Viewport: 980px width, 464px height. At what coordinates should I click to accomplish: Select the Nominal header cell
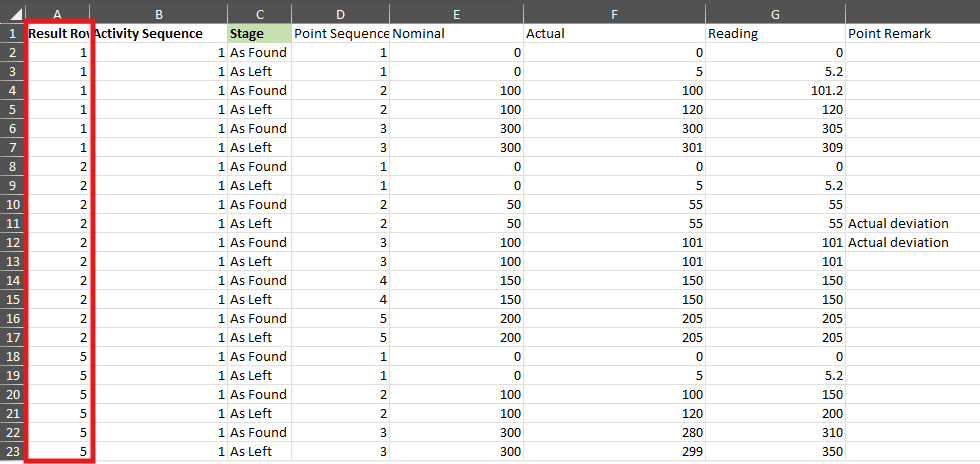click(x=457, y=34)
